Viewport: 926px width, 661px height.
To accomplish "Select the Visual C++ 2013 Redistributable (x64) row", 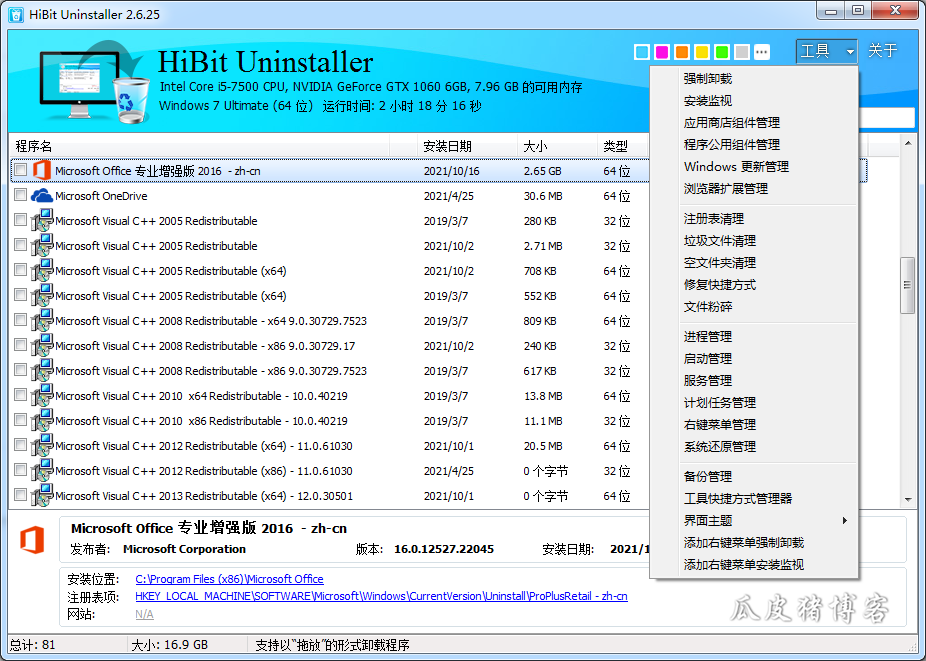I will pyautogui.click(x=331, y=496).
